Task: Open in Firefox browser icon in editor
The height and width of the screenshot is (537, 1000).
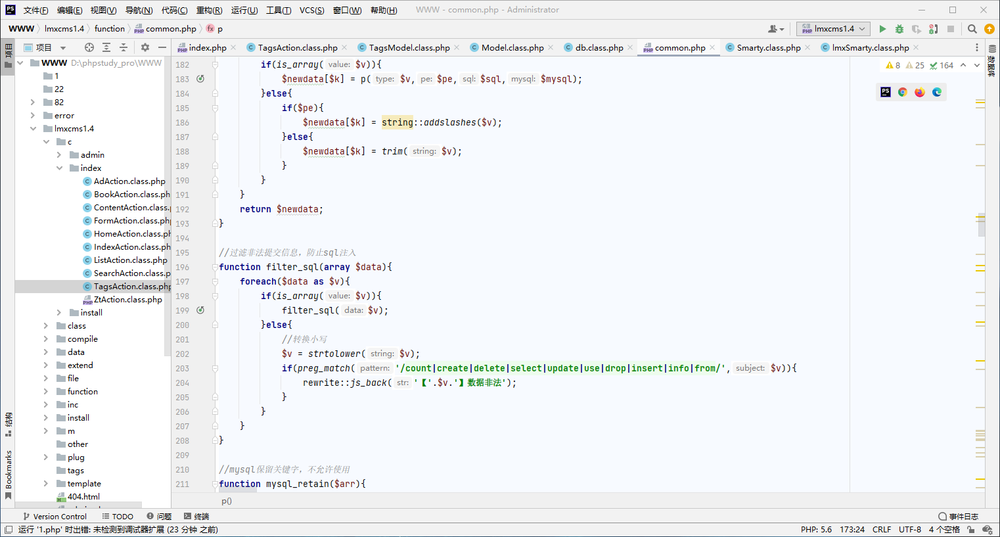Action: (920, 92)
